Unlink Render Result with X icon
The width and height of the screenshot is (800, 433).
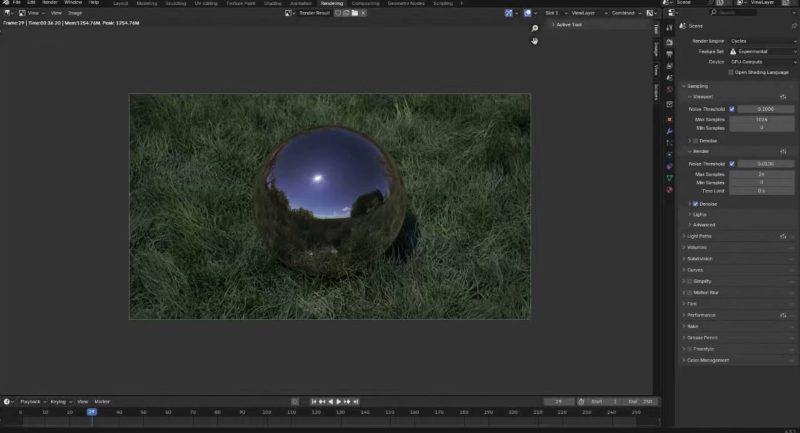[363, 13]
